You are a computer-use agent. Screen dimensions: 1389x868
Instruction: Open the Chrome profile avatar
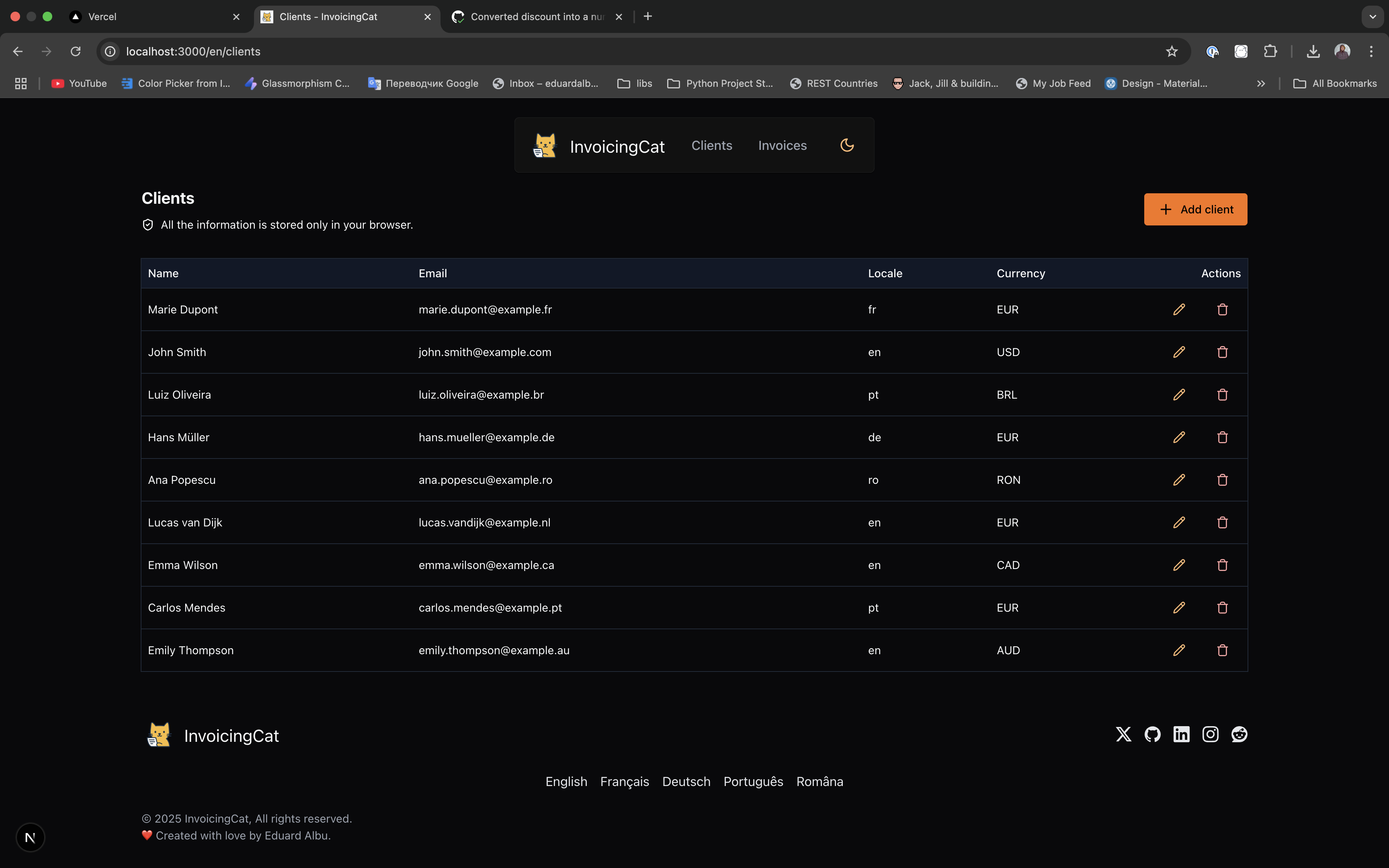[1342, 52]
